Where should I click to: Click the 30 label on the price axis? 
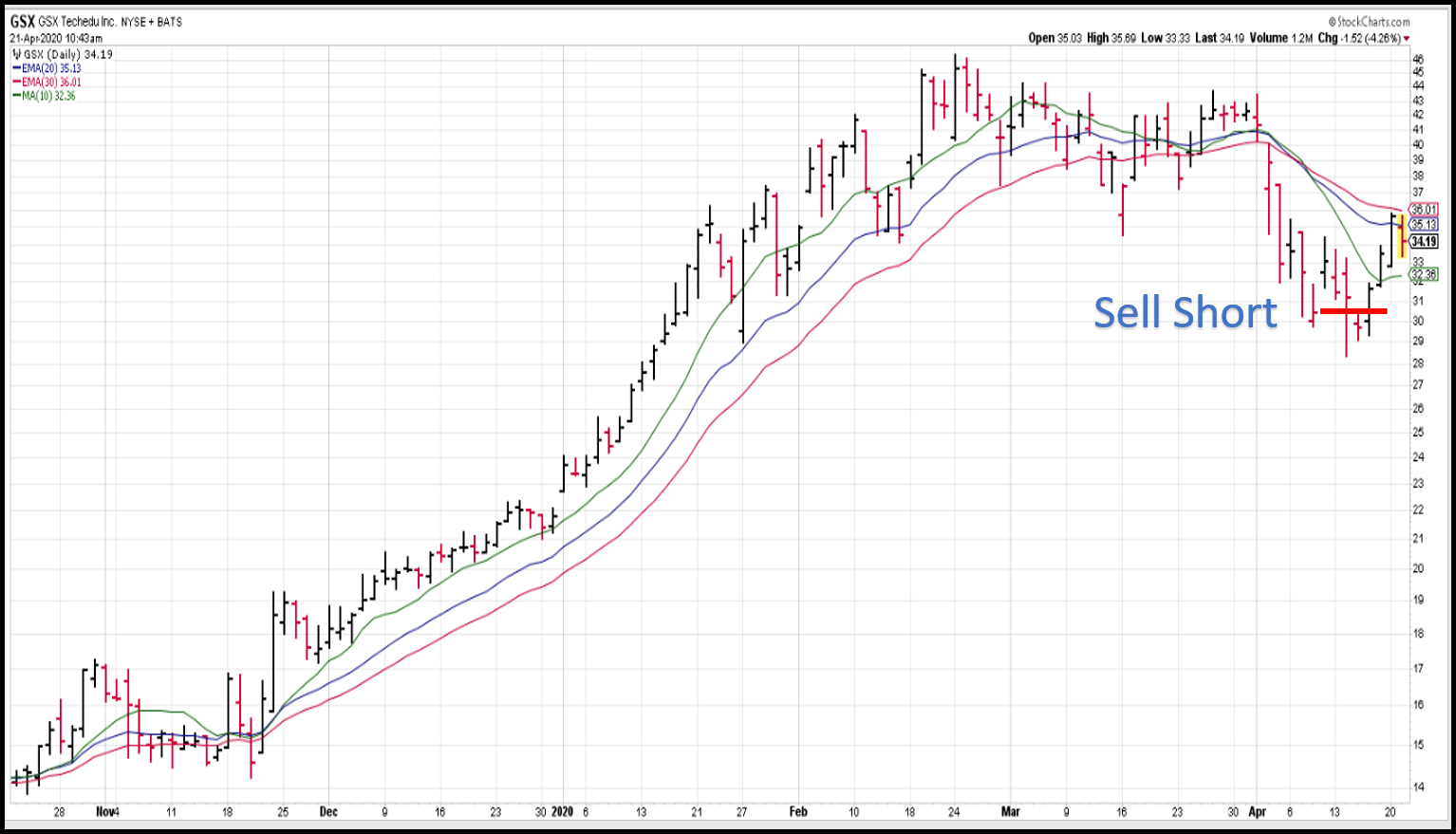(1418, 322)
